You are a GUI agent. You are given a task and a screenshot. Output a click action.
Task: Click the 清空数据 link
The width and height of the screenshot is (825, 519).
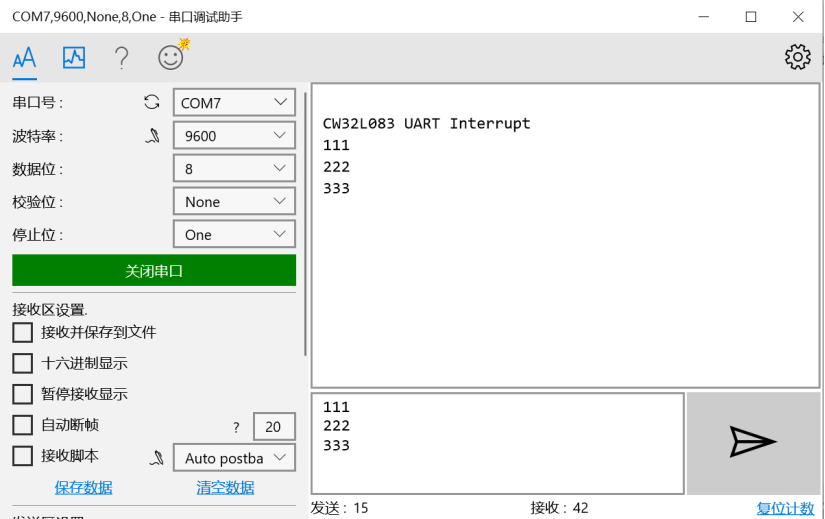coord(225,488)
